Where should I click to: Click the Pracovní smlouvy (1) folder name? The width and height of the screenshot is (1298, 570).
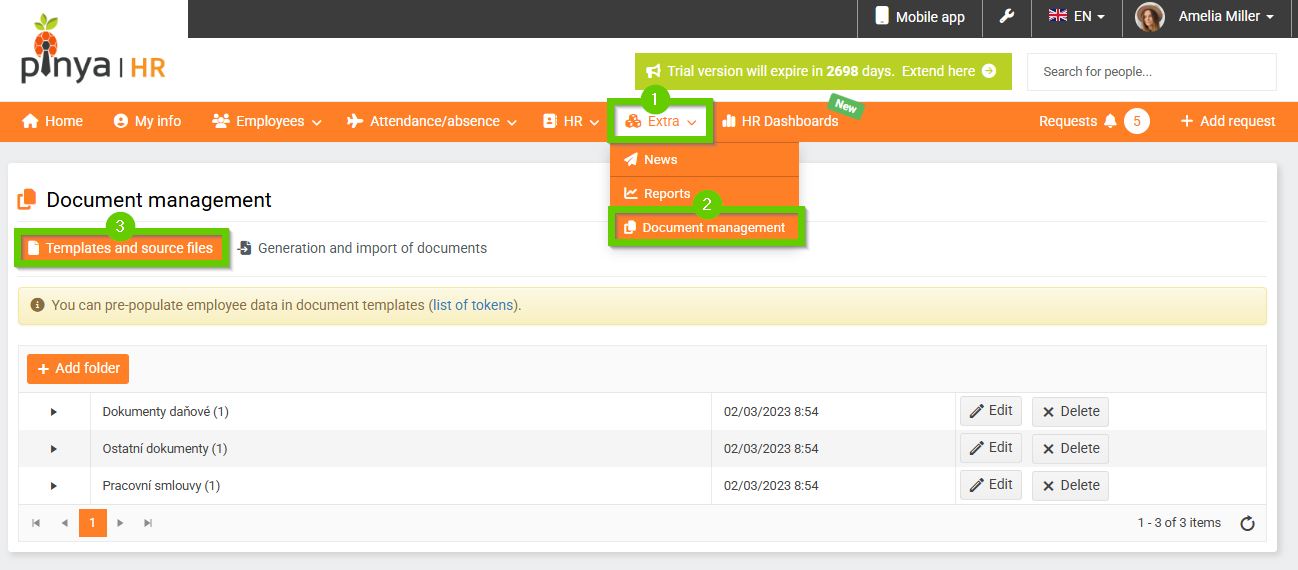coord(161,486)
